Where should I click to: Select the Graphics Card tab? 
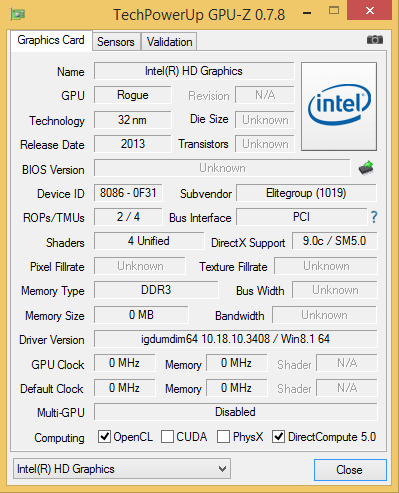coord(51,40)
